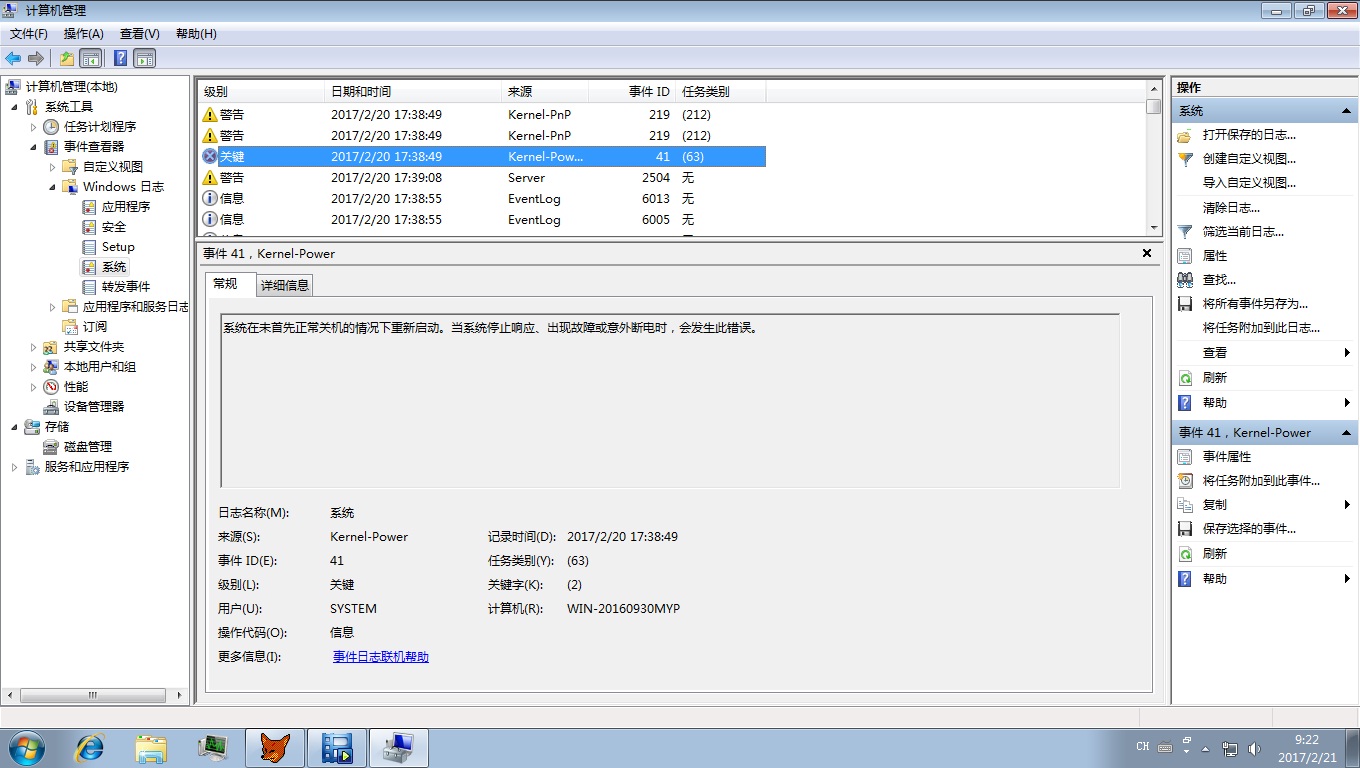Select EventLog event 6013 row
This screenshot has height=768, width=1360.
point(482,199)
